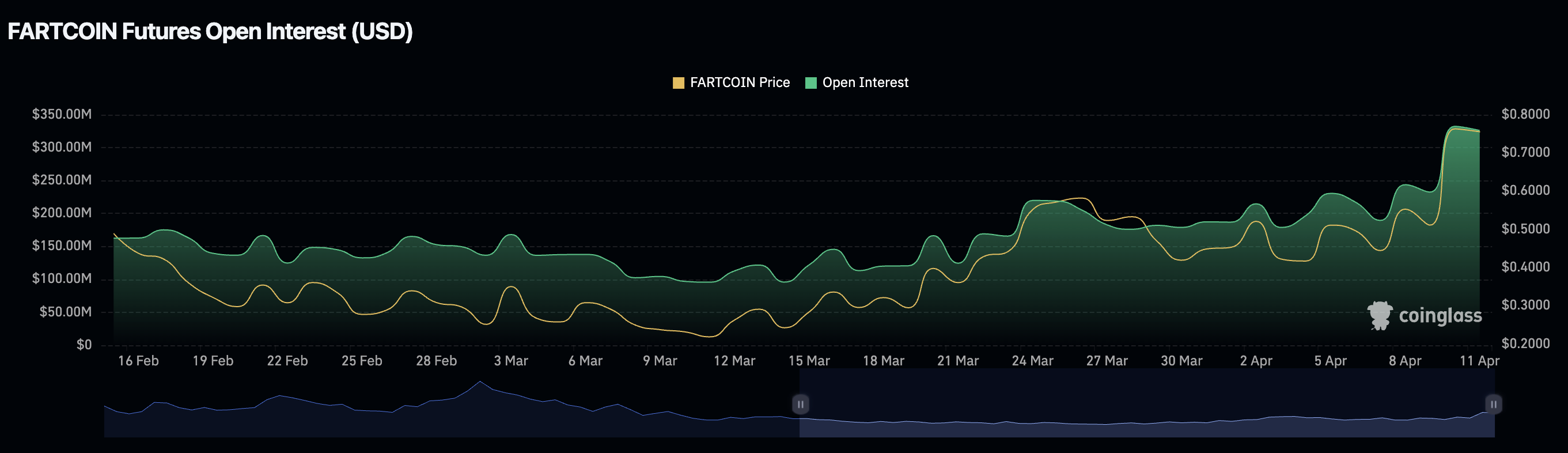Click the 8 Apr date label

(1405, 361)
